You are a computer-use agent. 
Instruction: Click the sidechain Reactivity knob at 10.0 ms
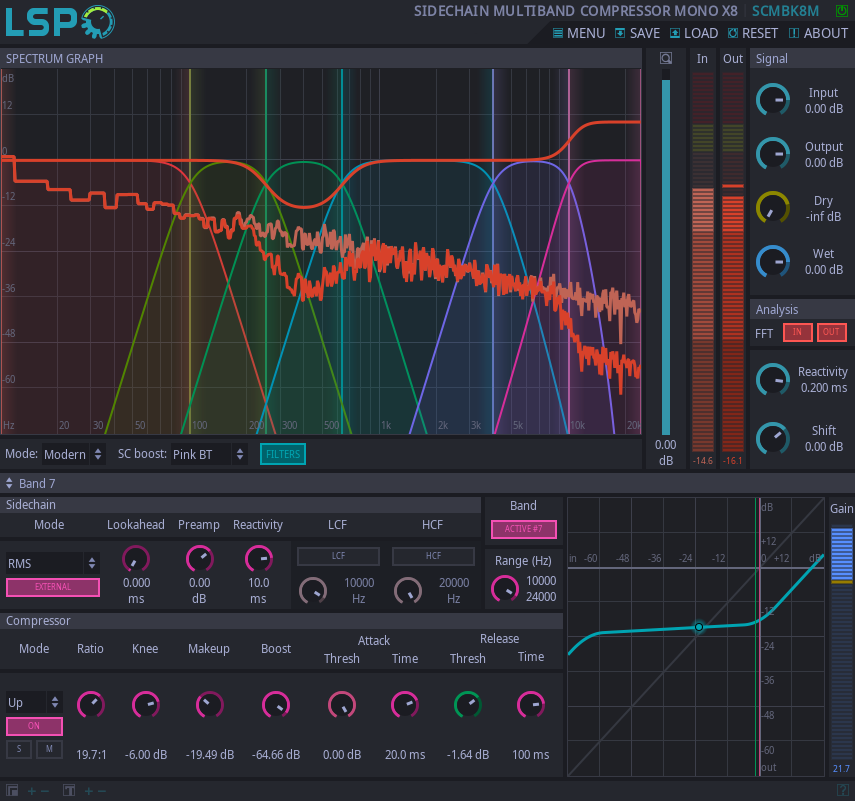(x=258, y=559)
